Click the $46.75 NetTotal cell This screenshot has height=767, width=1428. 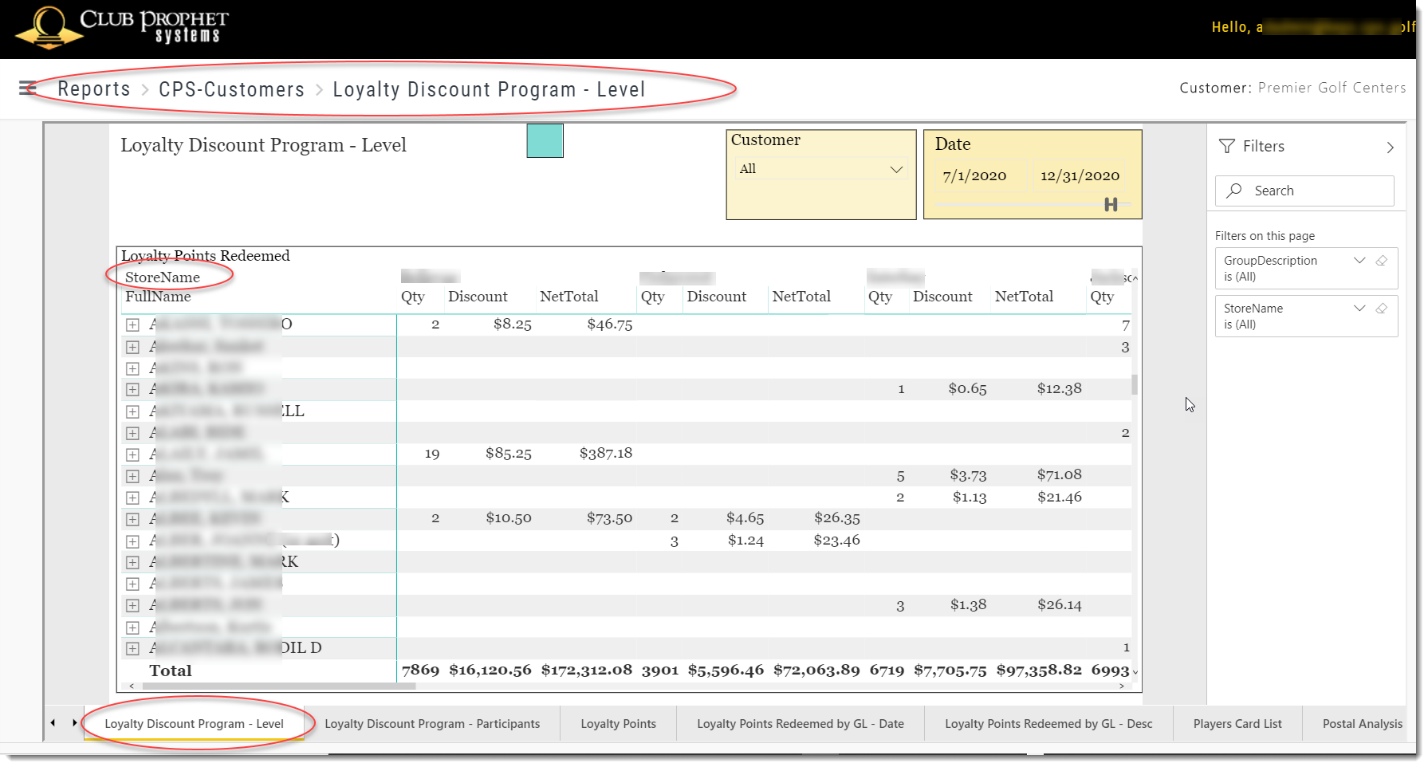(609, 325)
